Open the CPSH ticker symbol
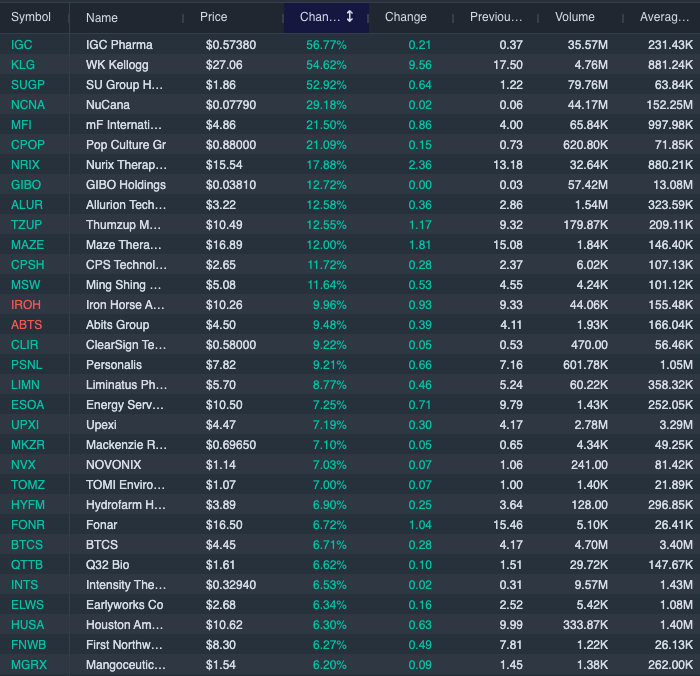Screen dimensions: 700x676 click(x=28, y=265)
